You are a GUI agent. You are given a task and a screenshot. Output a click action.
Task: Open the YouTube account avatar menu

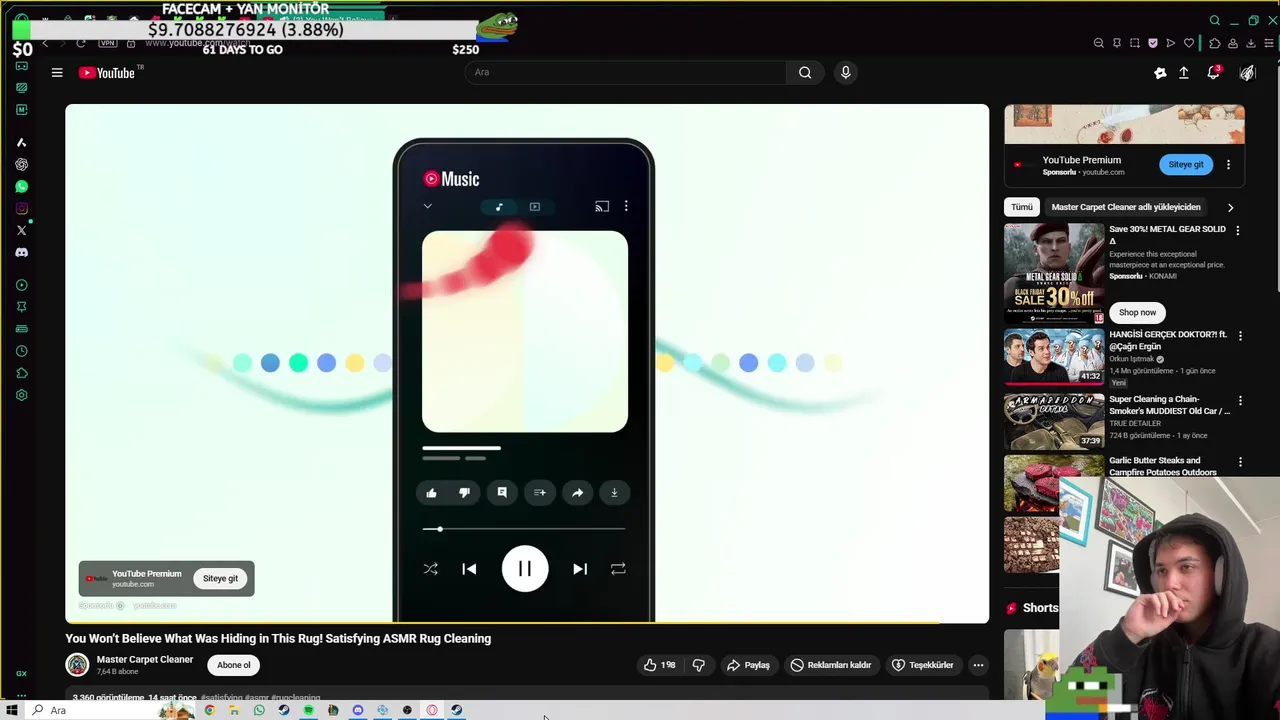pos(1247,73)
